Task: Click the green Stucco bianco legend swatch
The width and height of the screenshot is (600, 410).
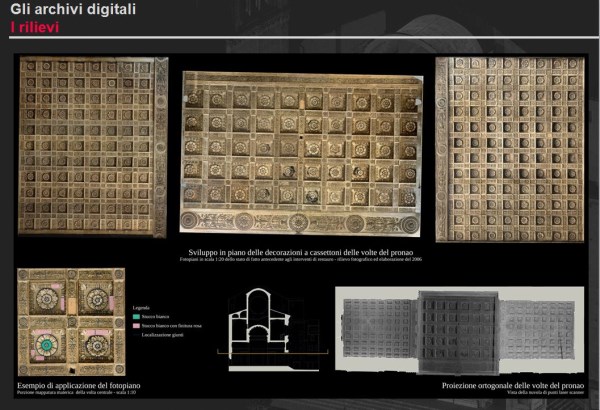Action: point(136,315)
